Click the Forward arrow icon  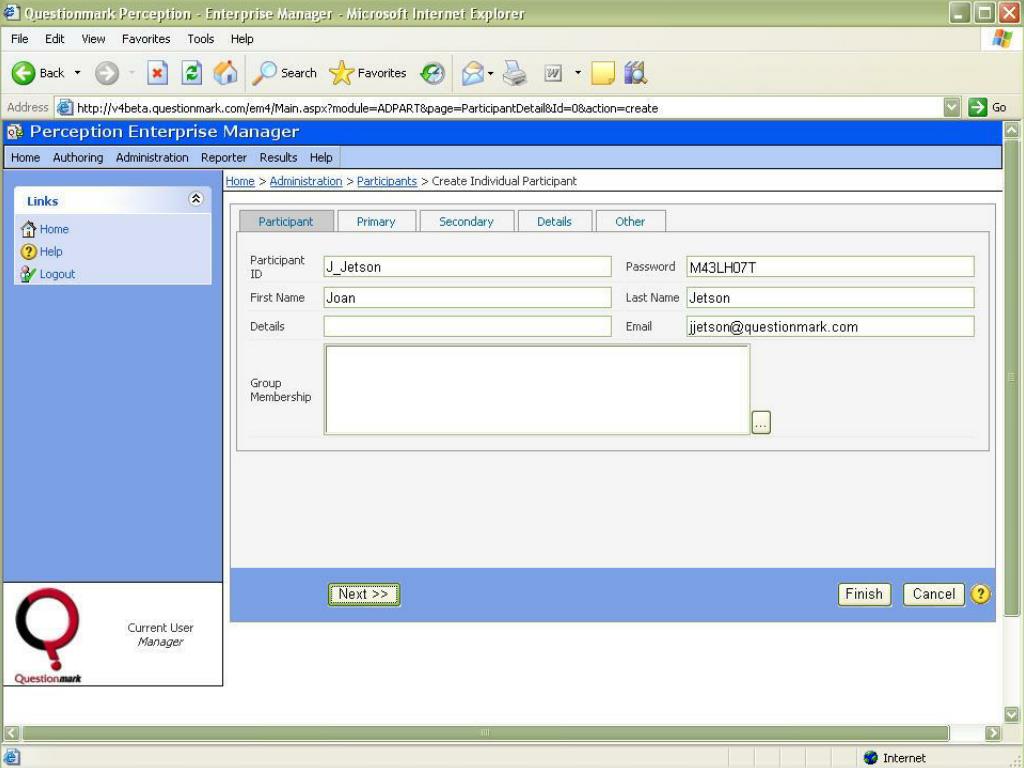(106, 73)
